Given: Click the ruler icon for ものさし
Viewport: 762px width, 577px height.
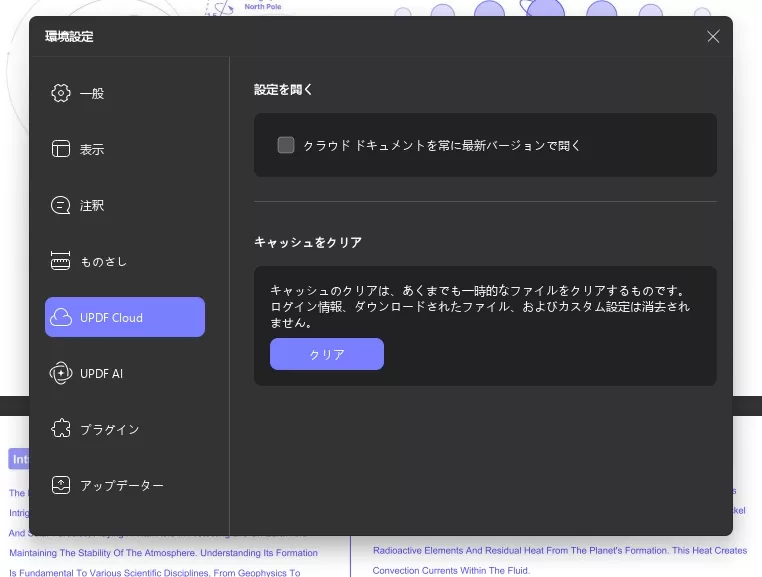Looking at the screenshot, I should click(61, 261).
